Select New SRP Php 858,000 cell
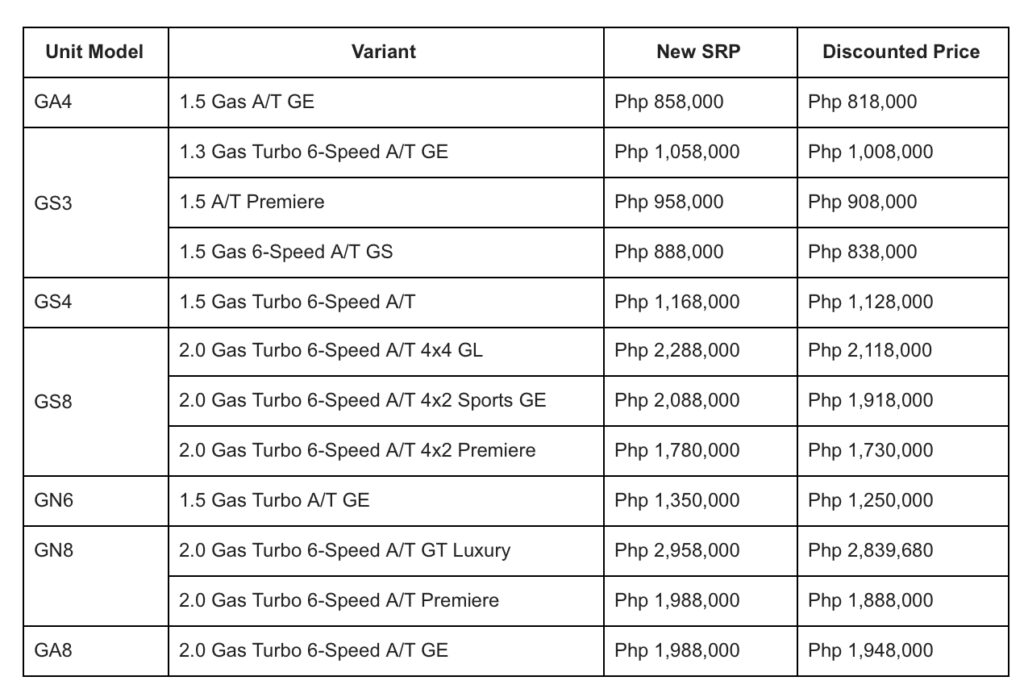This screenshot has width=1024, height=685. 700,103
